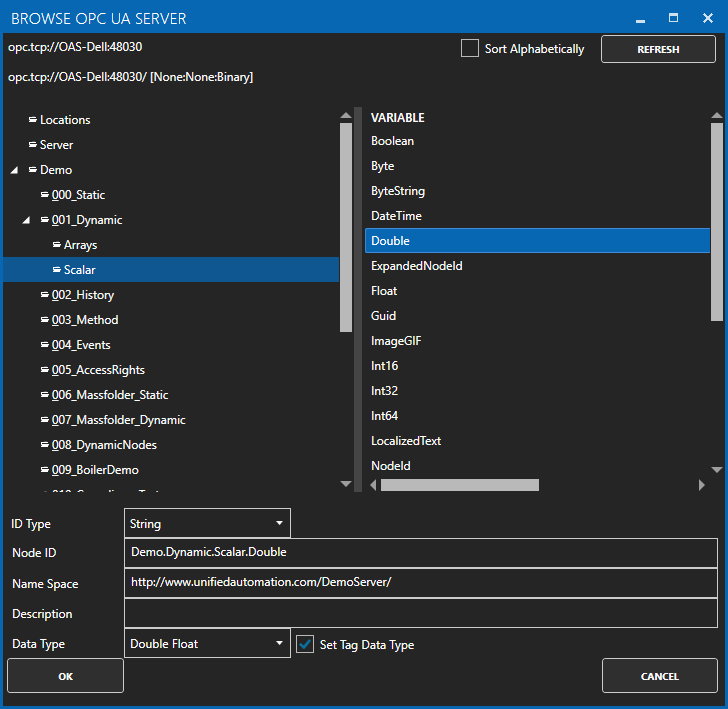
Task: Click the folder icon next to Locations
Action: [33, 120]
